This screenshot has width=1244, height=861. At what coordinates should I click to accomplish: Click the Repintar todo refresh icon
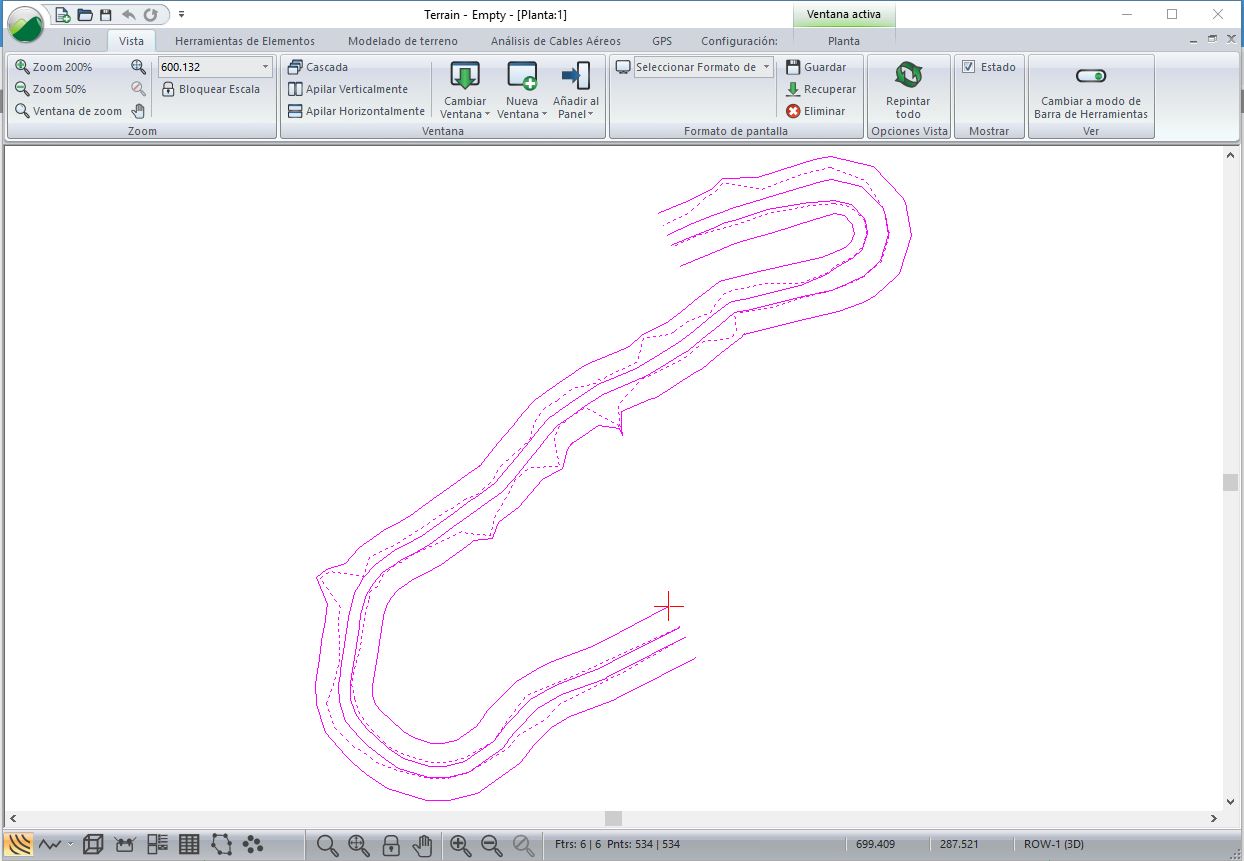click(908, 77)
